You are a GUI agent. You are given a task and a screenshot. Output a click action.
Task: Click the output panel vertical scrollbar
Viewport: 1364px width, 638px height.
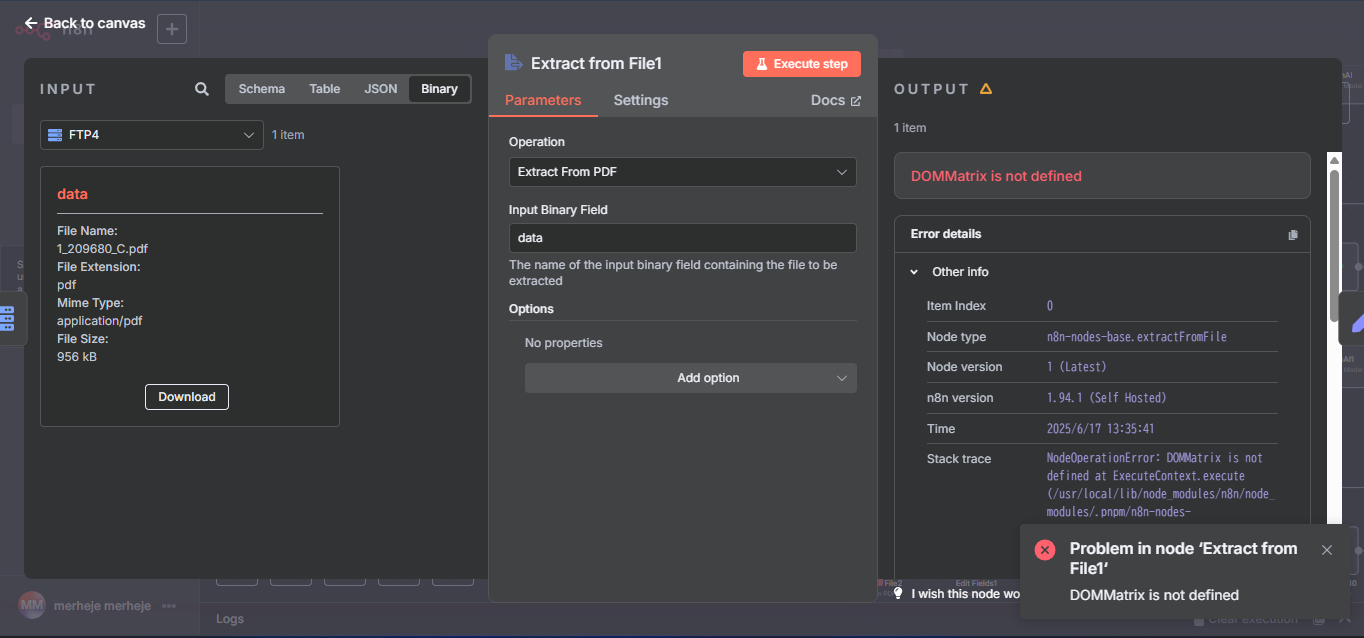pyautogui.click(x=1334, y=246)
